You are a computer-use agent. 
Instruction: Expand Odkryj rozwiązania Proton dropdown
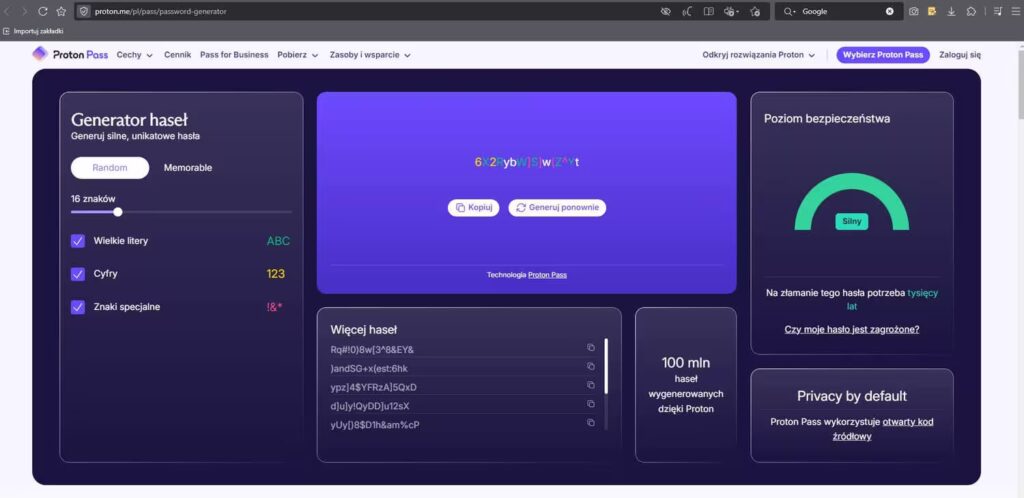coord(759,55)
